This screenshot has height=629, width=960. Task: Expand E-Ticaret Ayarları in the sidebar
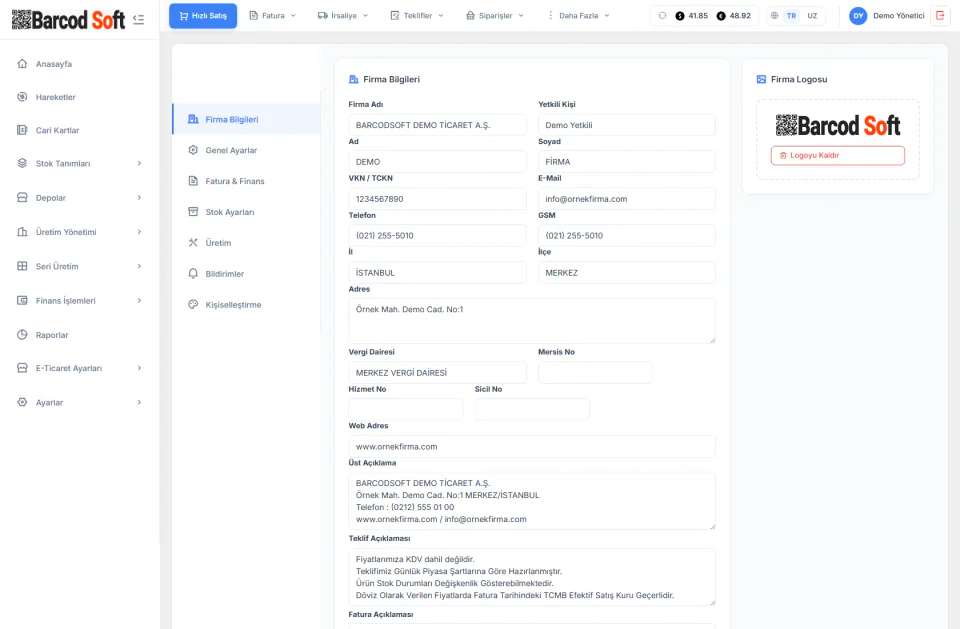(80, 368)
